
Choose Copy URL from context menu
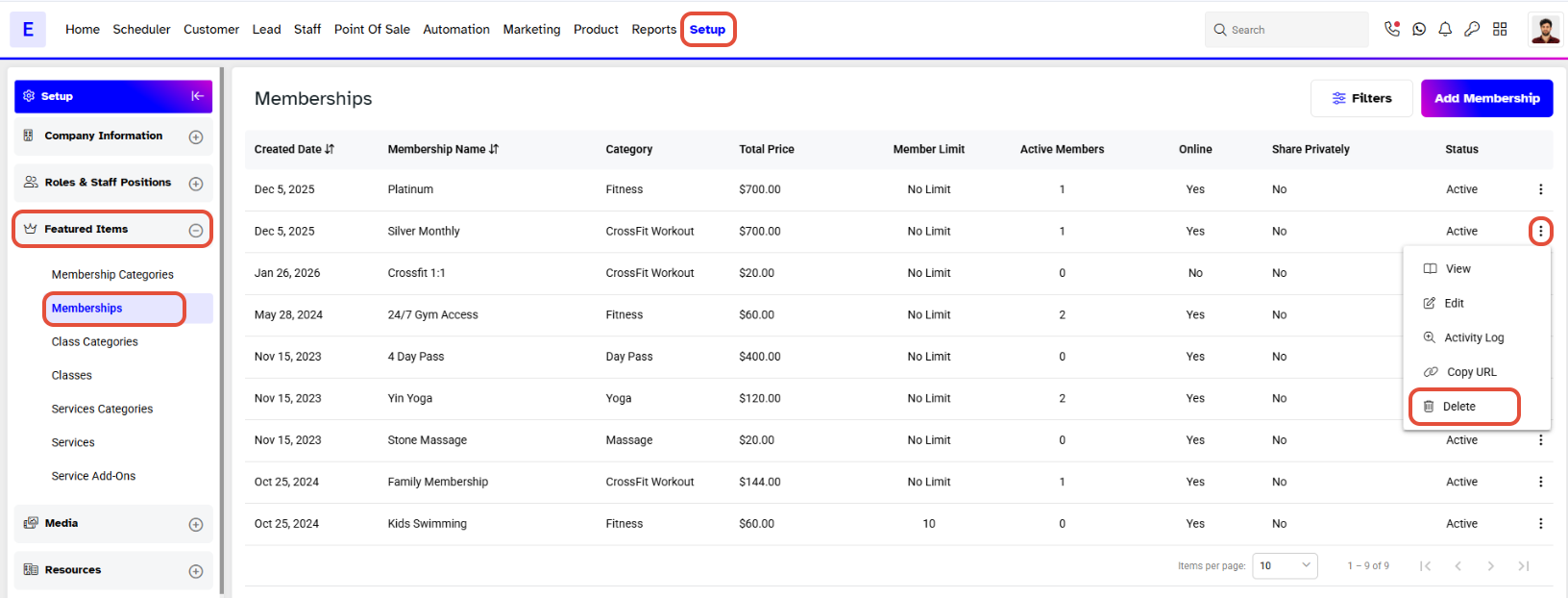click(1477, 372)
